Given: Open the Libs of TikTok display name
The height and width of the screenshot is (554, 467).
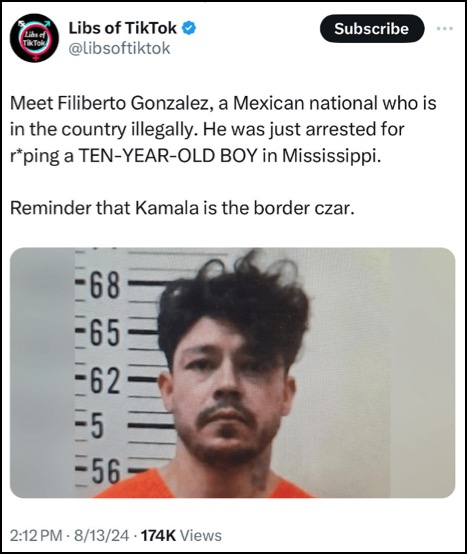Looking at the screenshot, I should pyautogui.click(x=123, y=28).
